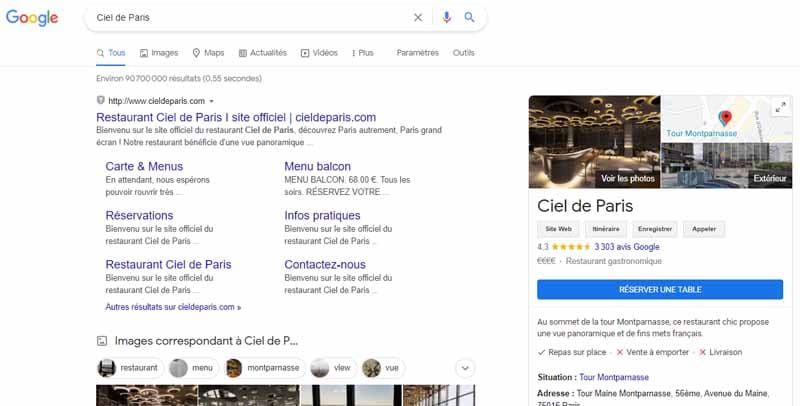Open Outils search tools
The width and height of the screenshot is (800, 406).
(x=463, y=53)
